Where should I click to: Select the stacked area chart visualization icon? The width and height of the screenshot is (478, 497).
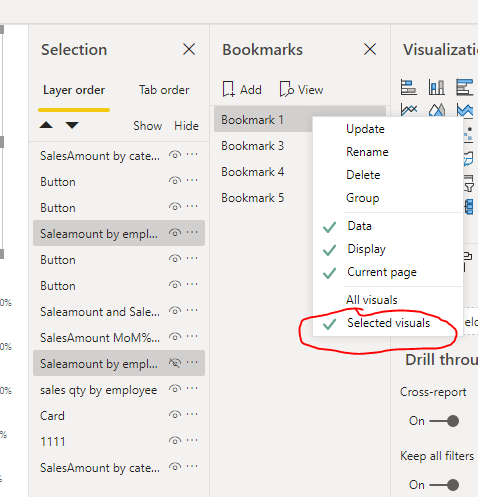coord(465,109)
